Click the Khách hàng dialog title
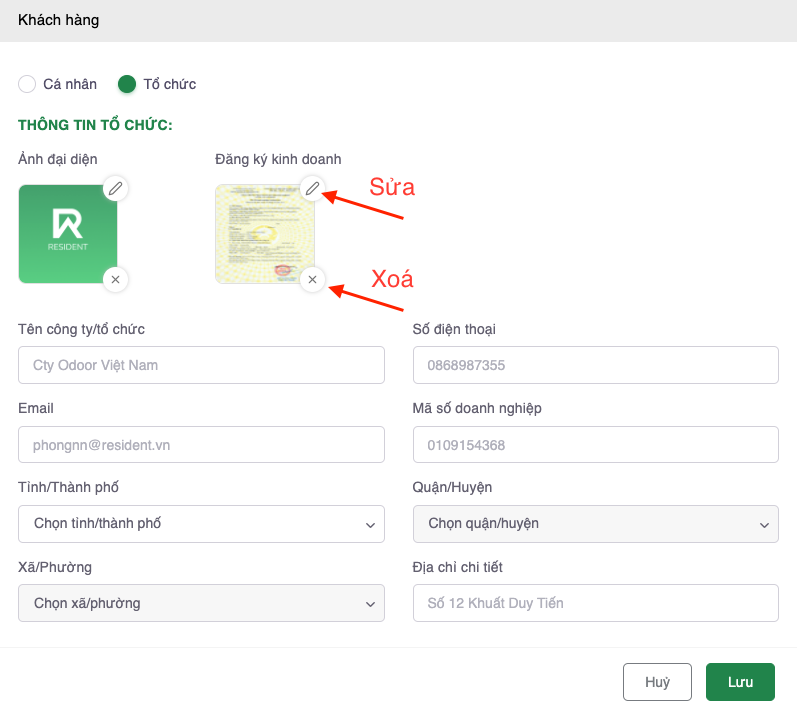This screenshot has width=797, height=713. pos(58,20)
